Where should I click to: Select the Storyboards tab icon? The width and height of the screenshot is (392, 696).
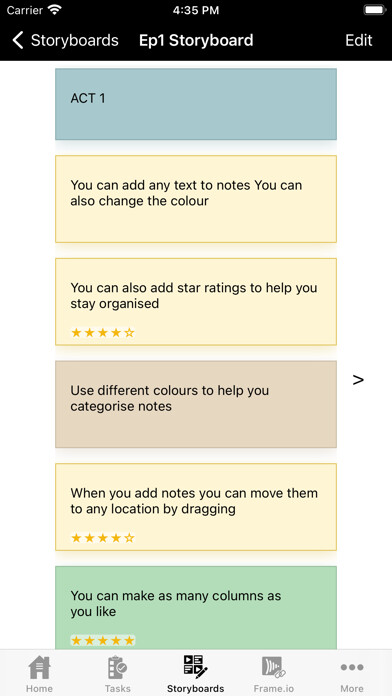[195, 667]
